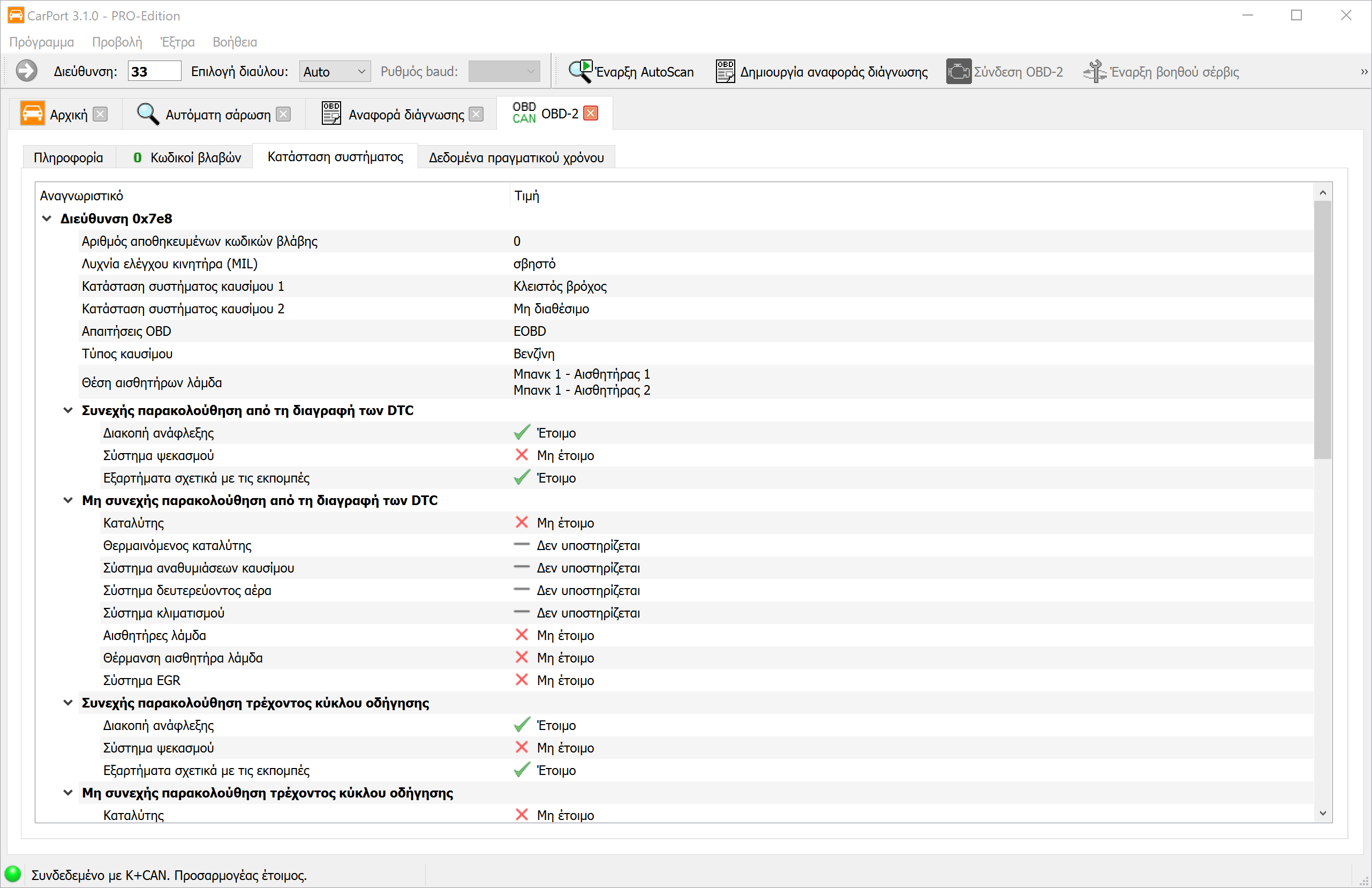Collapse Συνεχής παρακολούθηση τρέχοντος κύκλου οδήγησης group

tap(68, 703)
